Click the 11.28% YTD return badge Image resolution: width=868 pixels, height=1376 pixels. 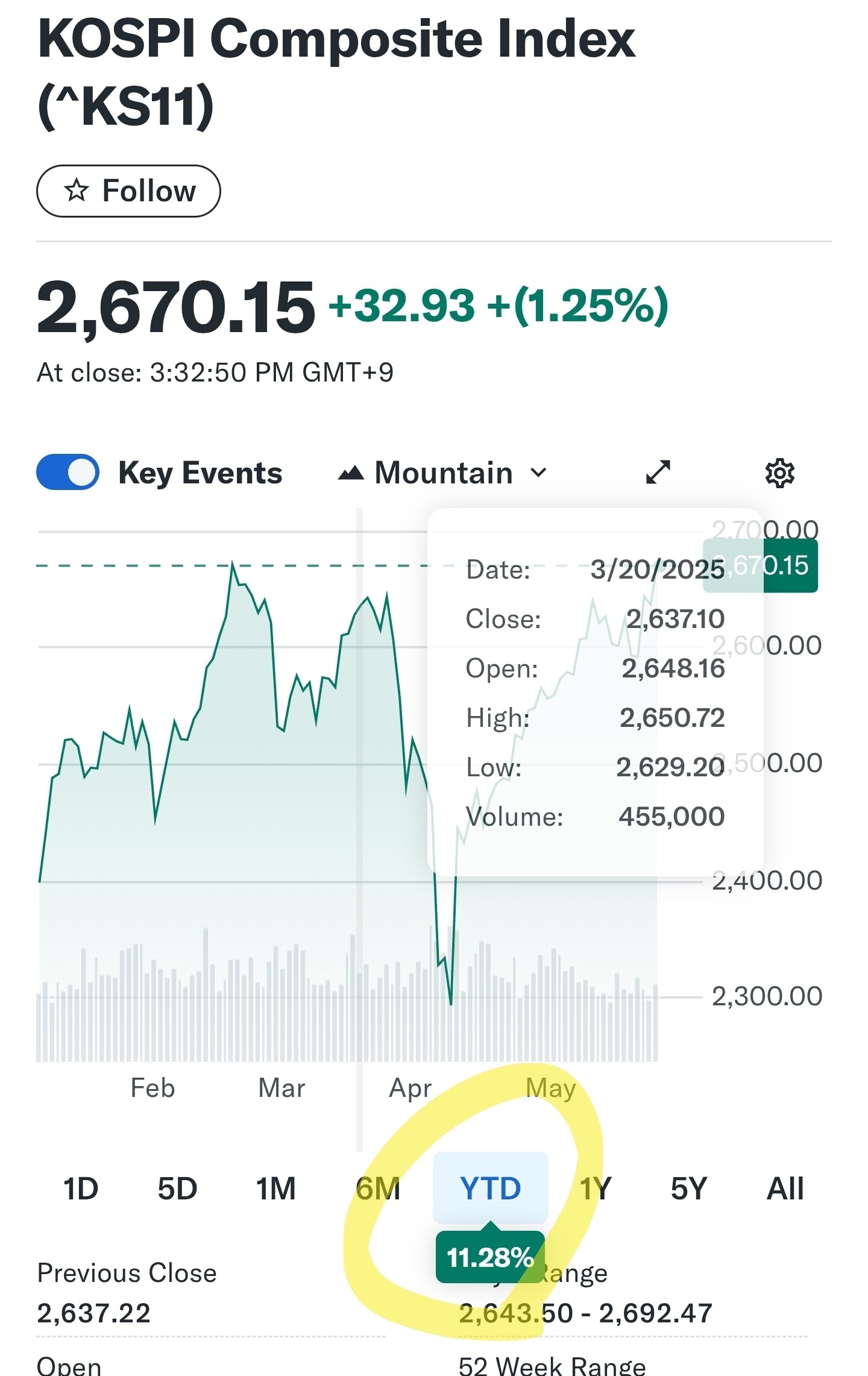(x=490, y=1258)
